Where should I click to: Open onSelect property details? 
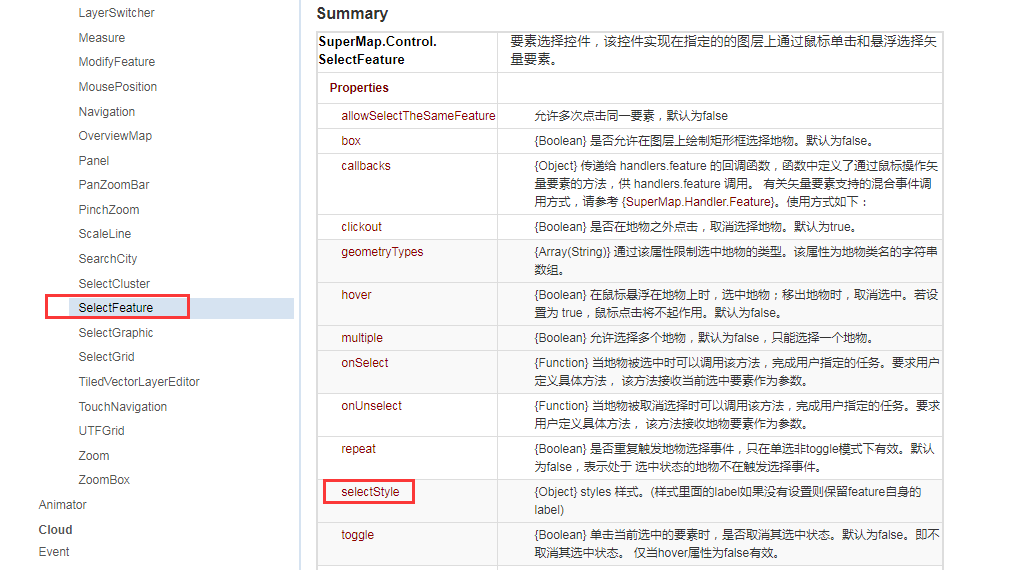365,363
